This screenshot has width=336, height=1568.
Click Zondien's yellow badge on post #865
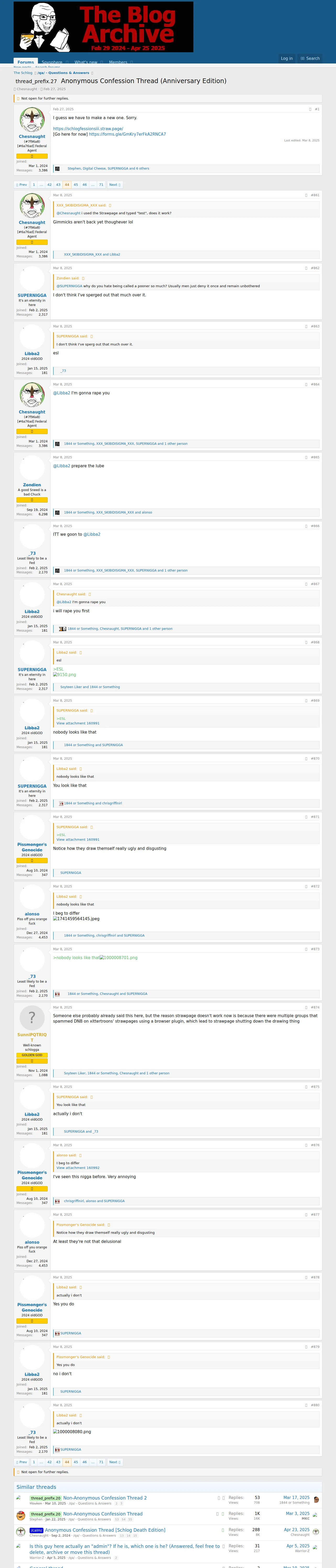pyautogui.click(x=32, y=500)
